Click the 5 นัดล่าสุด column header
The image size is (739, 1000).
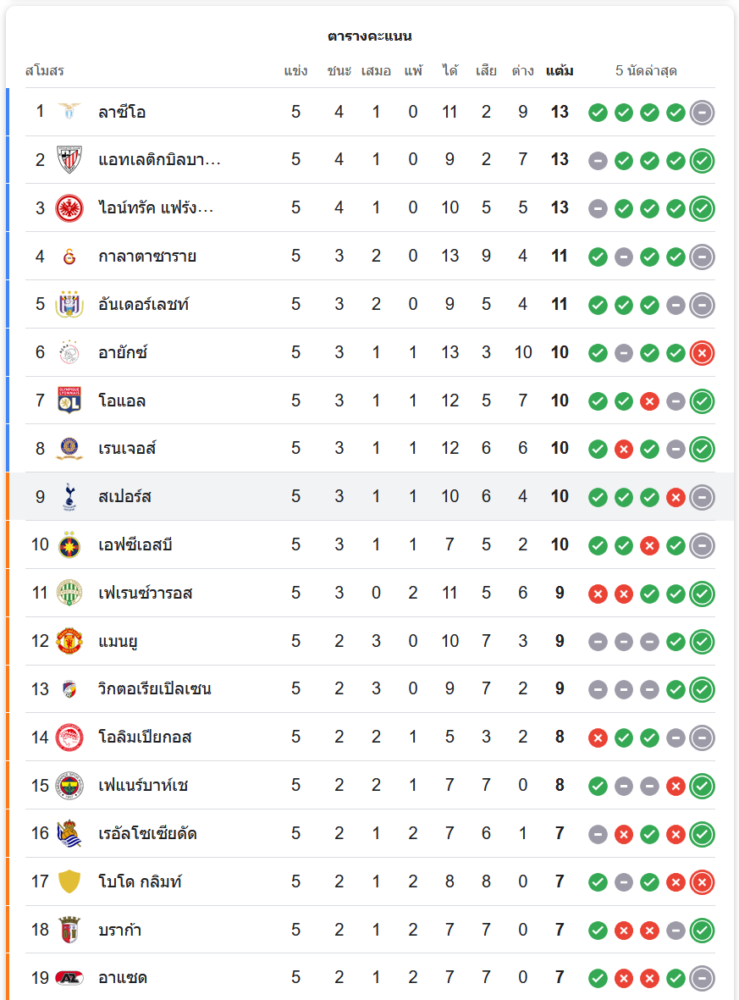point(646,71)
